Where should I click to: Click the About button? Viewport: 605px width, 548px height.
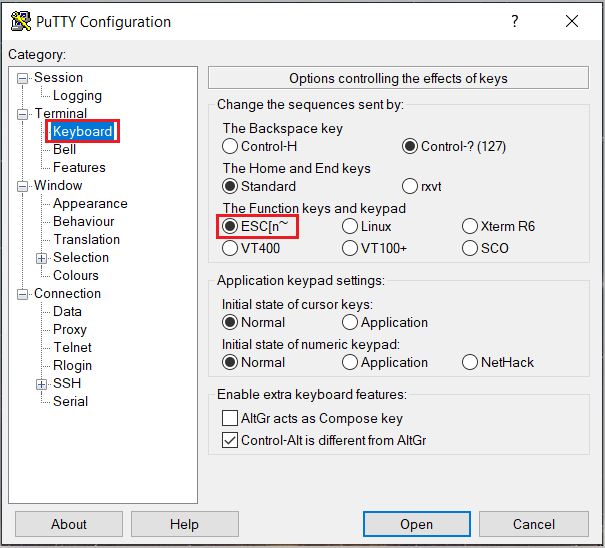pos(68,524)
